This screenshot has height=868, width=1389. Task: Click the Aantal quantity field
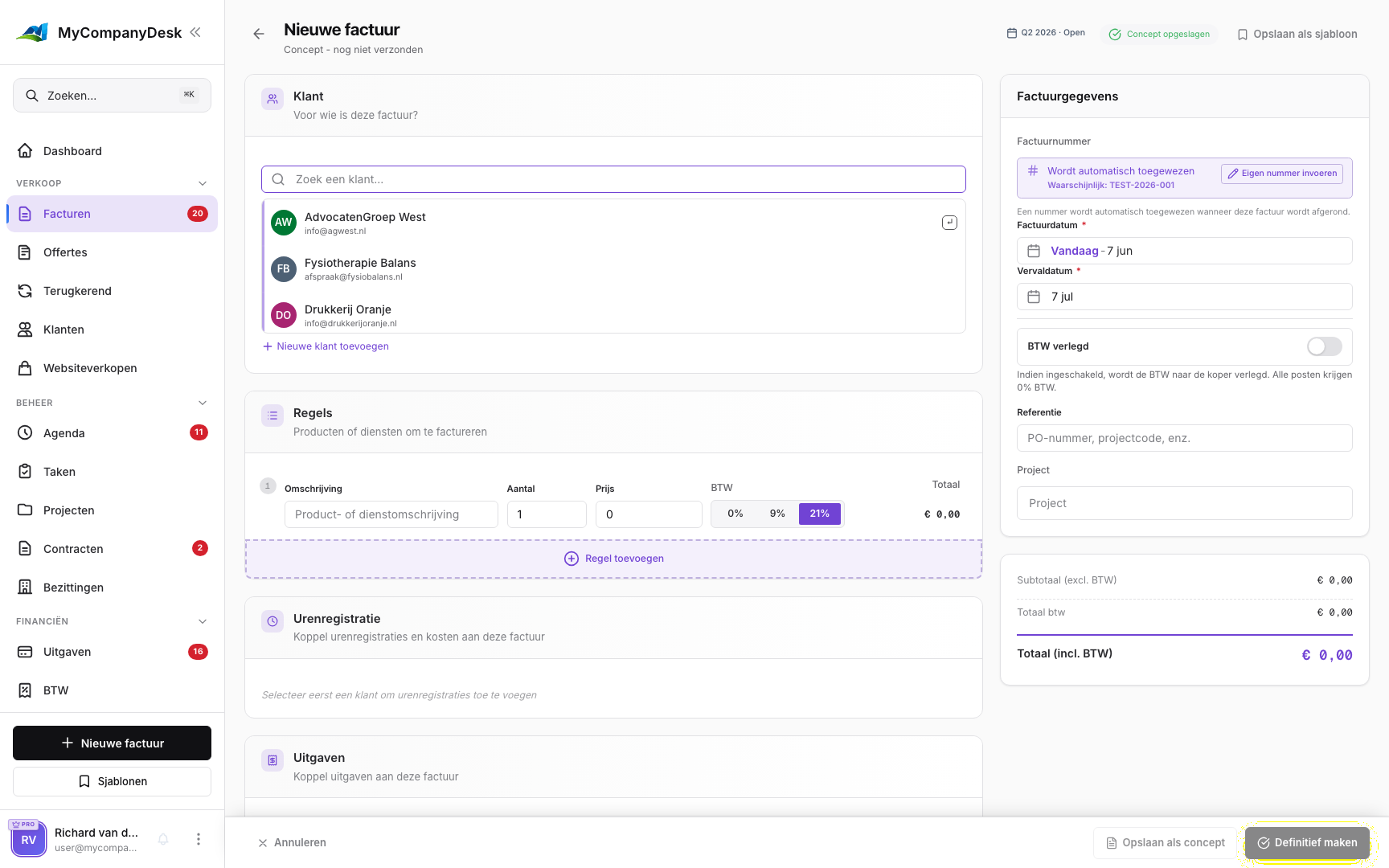[547, 514]
